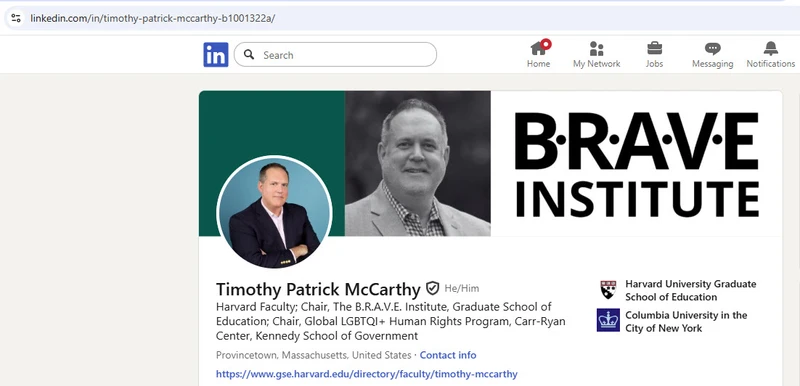Focus the LinkedIn Search field
Image resolution: width=800 pixels, height=386 pixels.
click(x=335, y=55)
